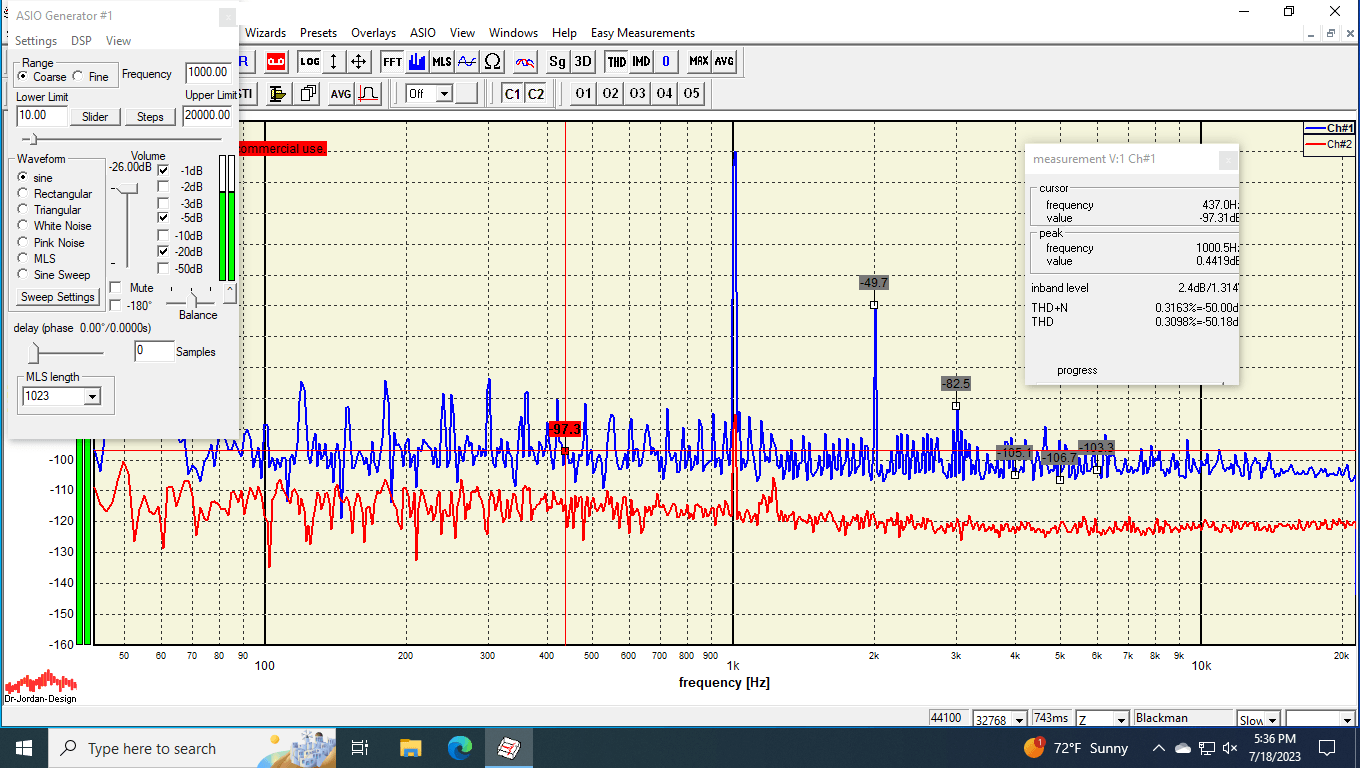
Task: Enable the Mute checkbox
Action: 115,287
